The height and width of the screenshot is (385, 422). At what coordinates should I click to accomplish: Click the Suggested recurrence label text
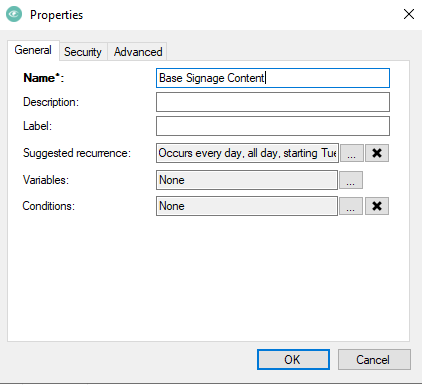click(77, 153)
